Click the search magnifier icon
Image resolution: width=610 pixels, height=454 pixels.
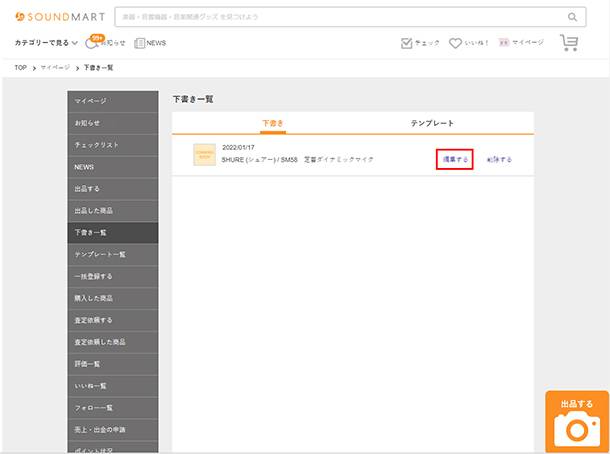click(x=573, y=17)
